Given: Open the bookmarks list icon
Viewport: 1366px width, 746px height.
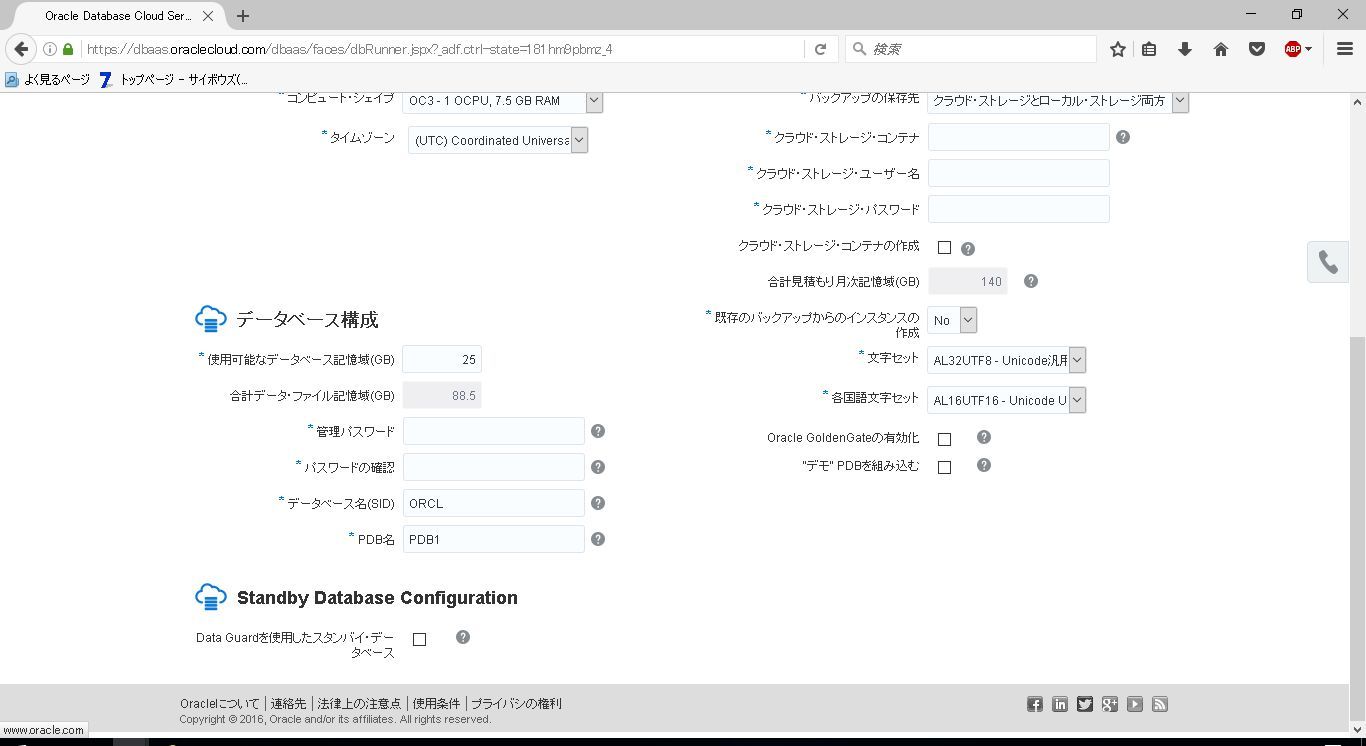Looking at the screenshot, I should (1149, 49).
